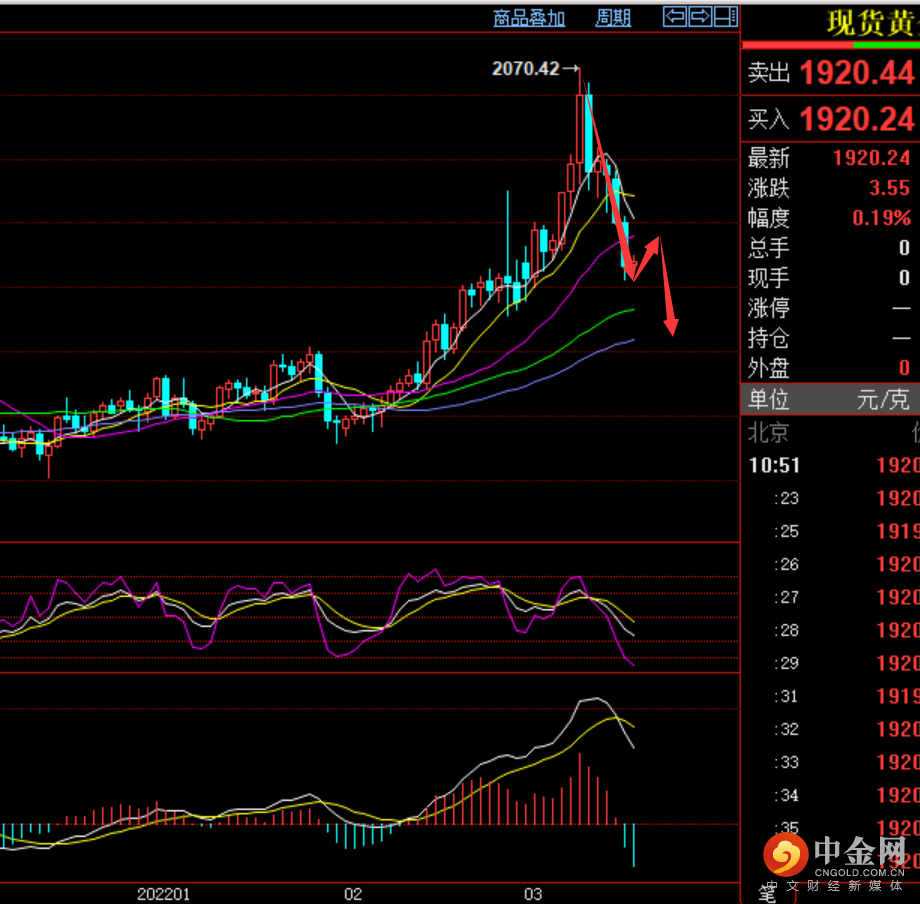Click the 总手 total volume label
The image size is (920, 904).
(769, 248)
